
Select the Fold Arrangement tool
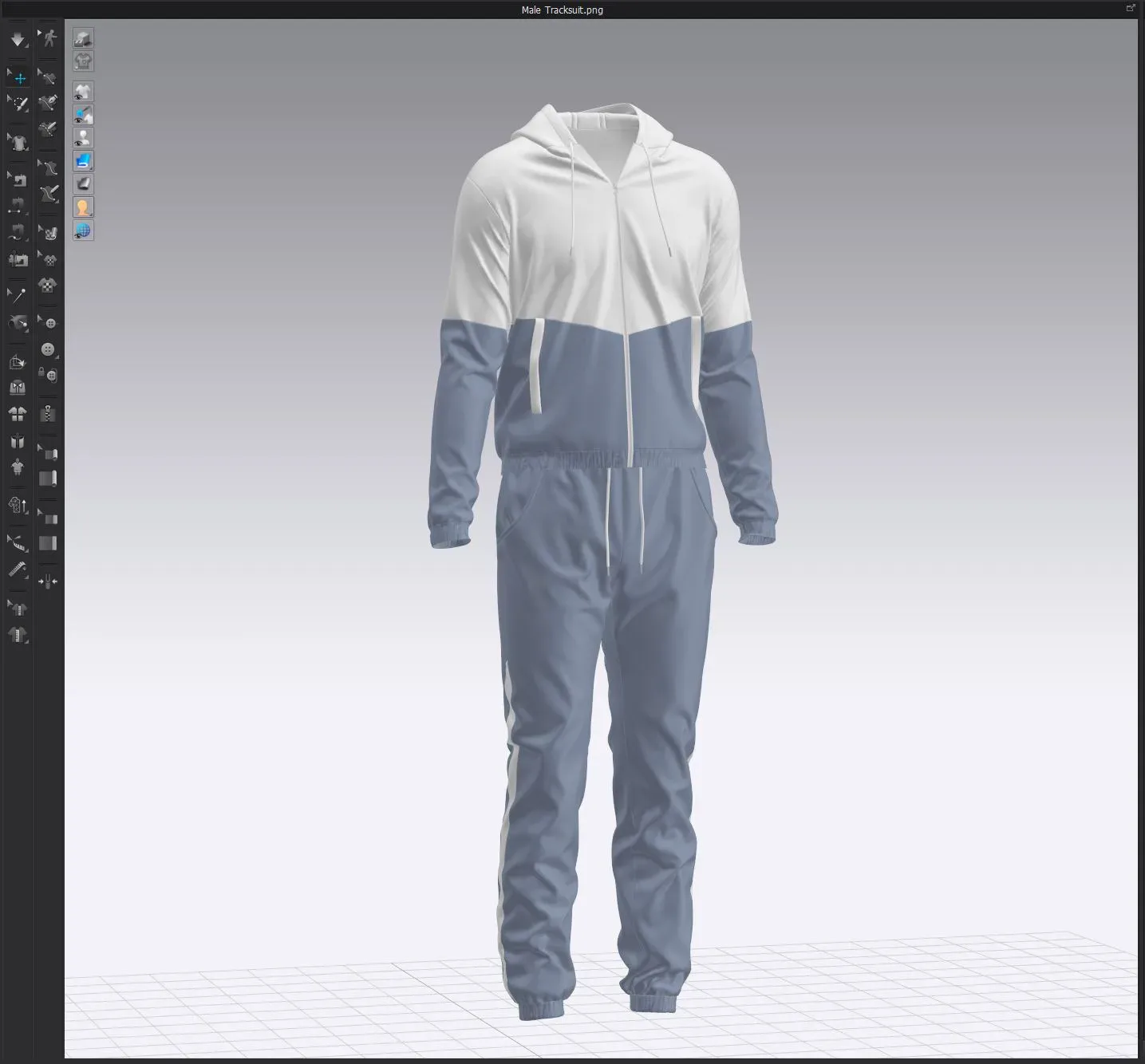18,361
